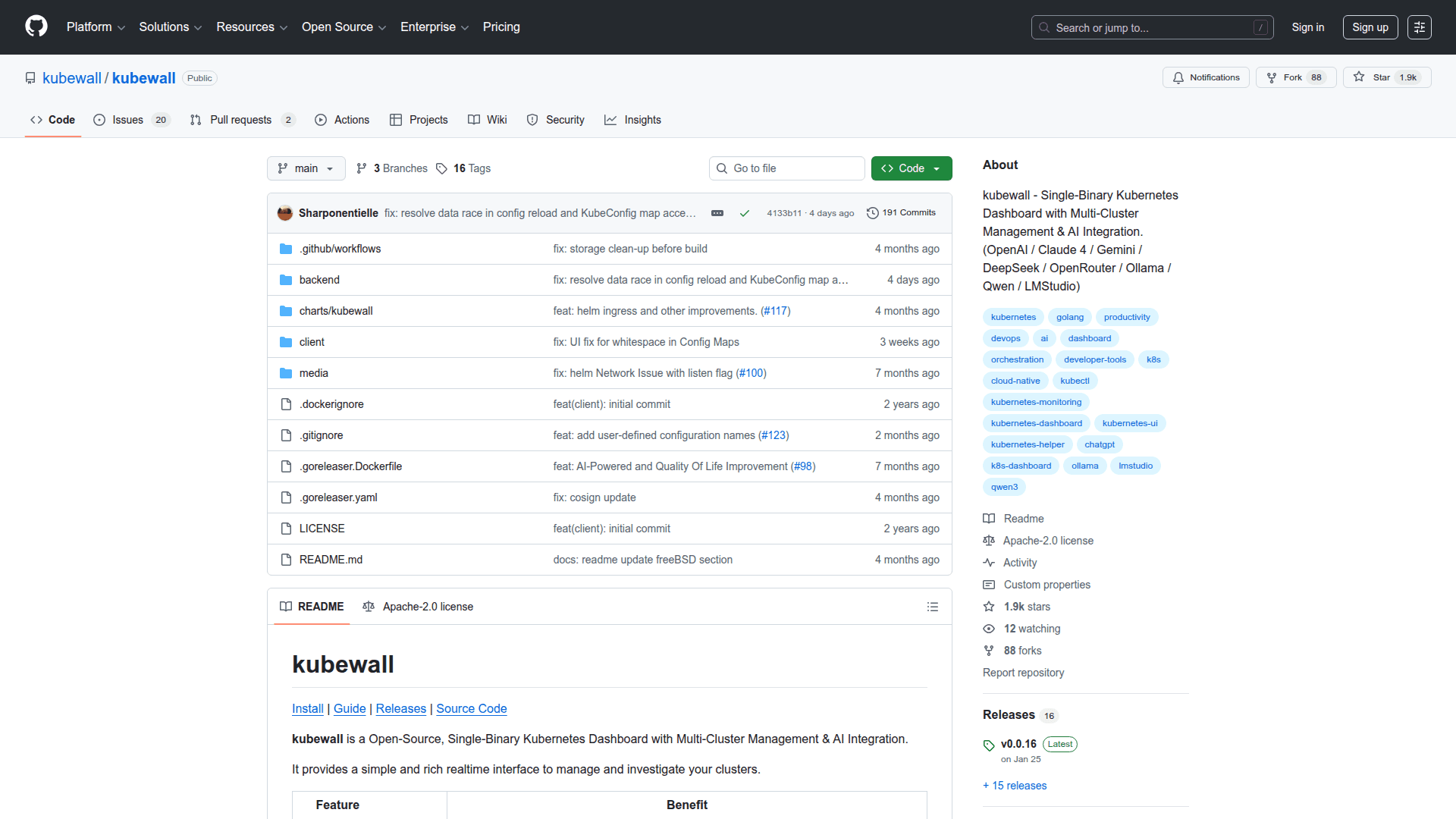
Task: Open the backend folder
Action: click(x=319, y=280)
